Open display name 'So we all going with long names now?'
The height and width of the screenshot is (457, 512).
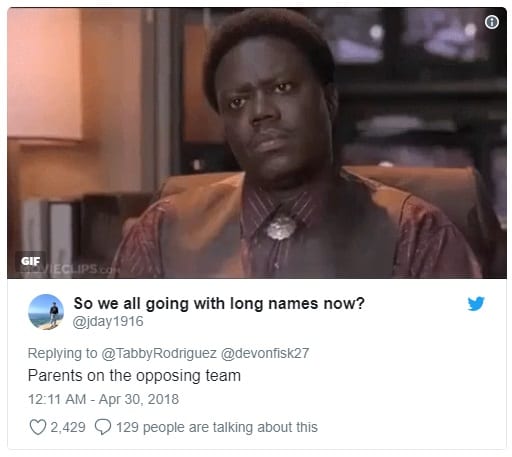click(219, 303)
